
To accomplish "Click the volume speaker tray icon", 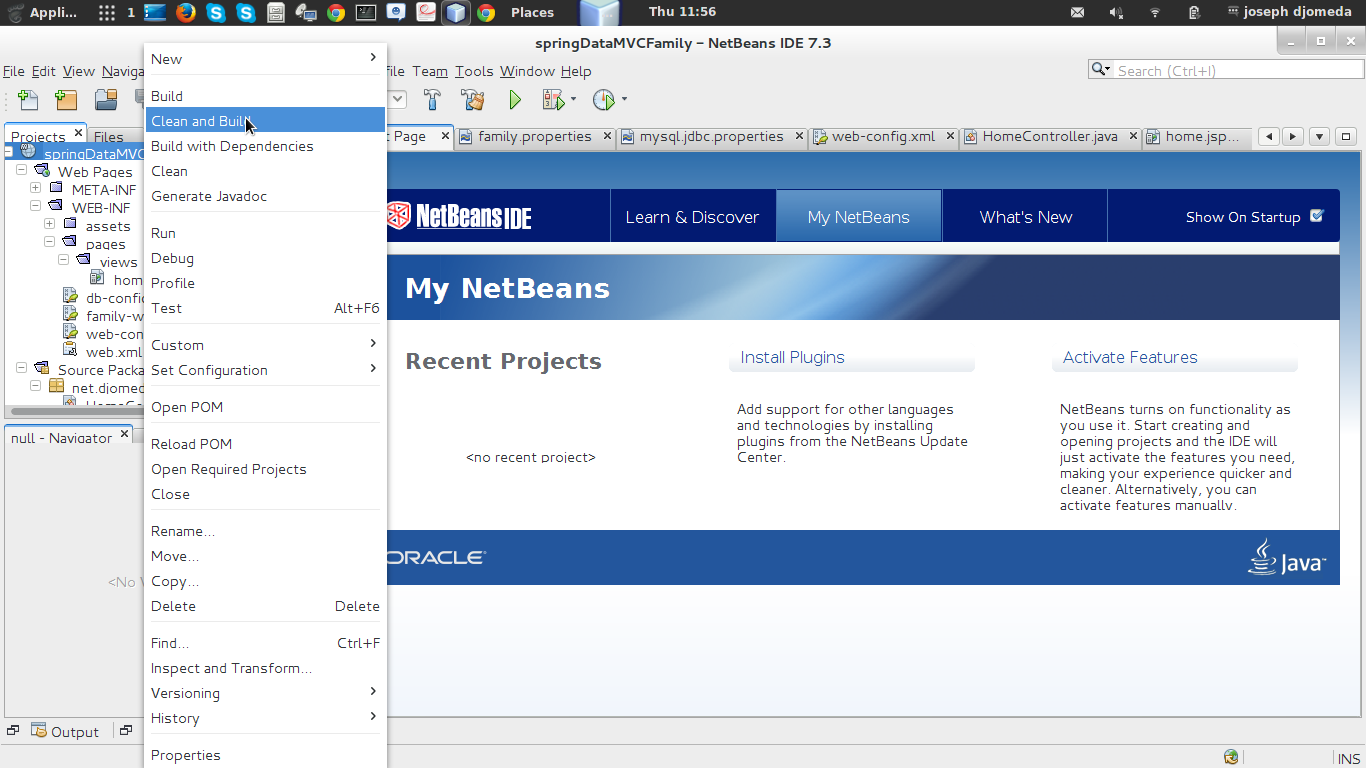I will tap(1116, 13).
